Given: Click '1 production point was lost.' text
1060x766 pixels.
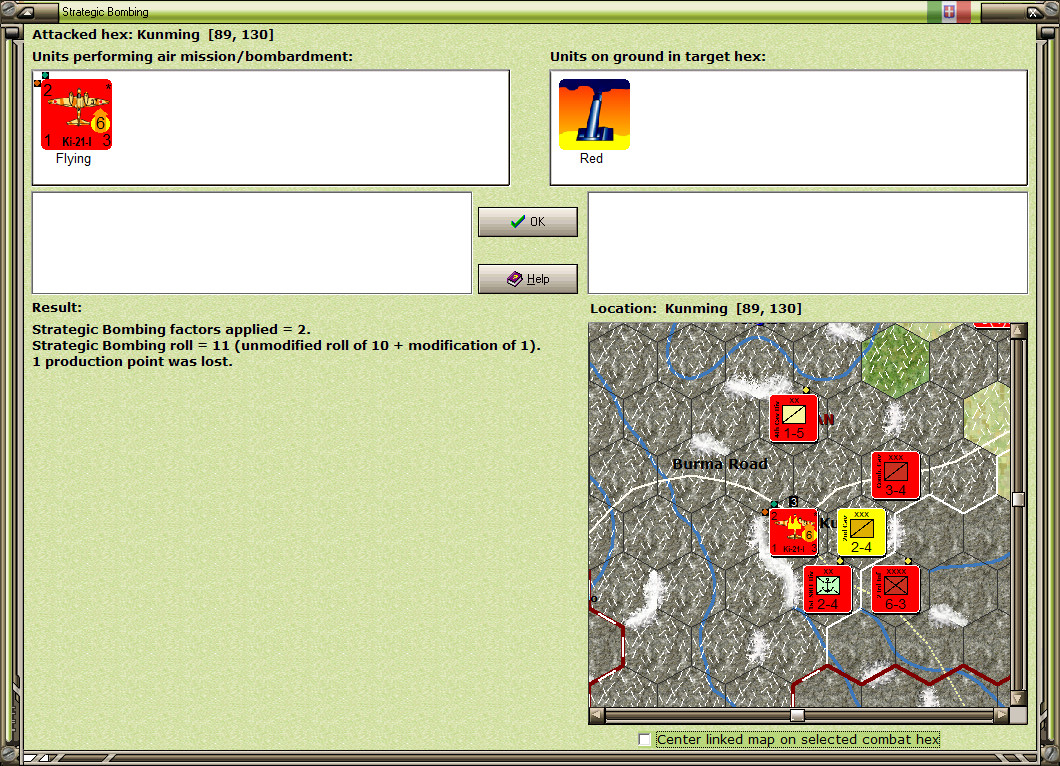Looking at the screenshot, I should tap(132, 362).
